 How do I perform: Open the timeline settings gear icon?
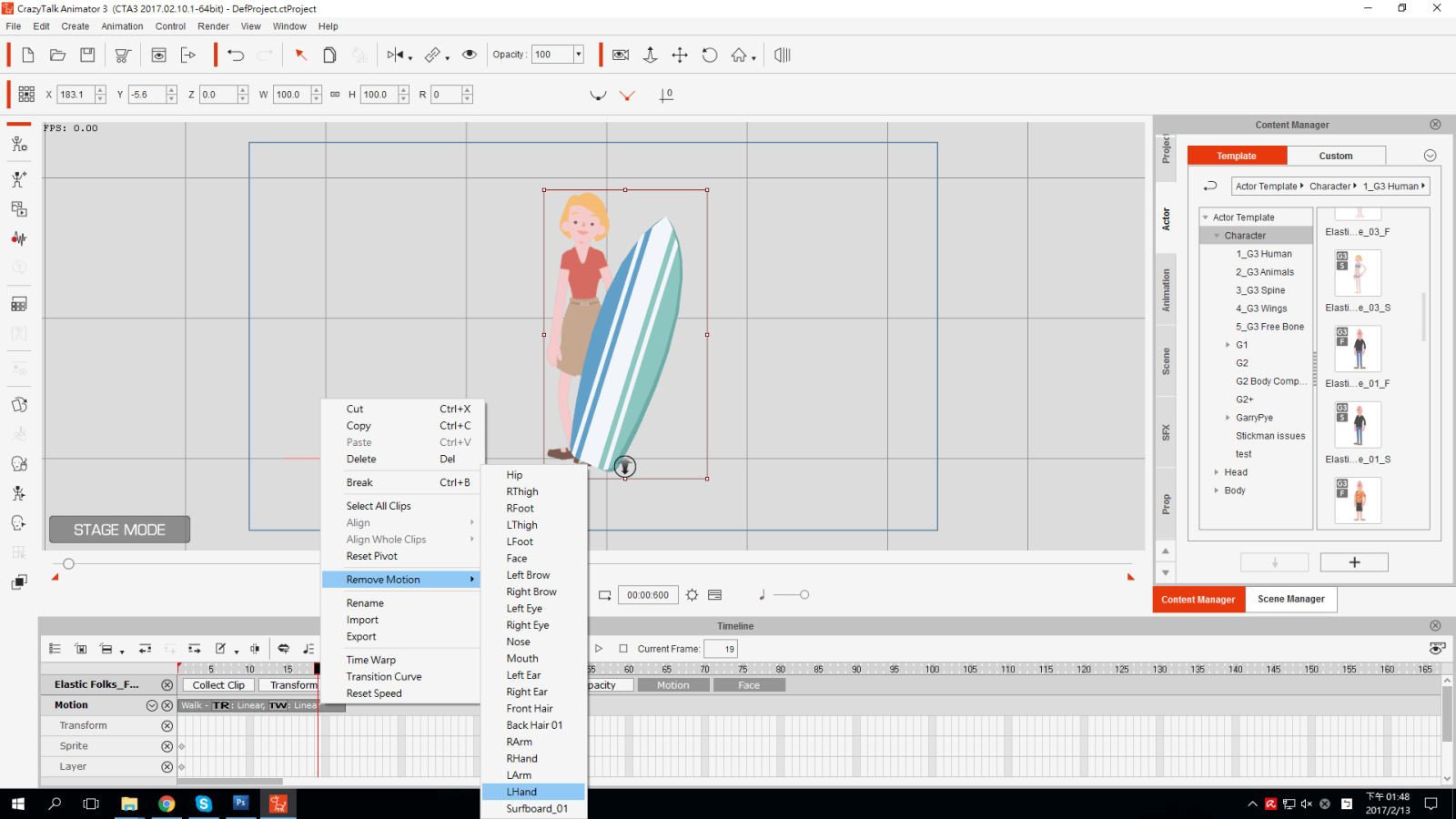click(693, 595)
